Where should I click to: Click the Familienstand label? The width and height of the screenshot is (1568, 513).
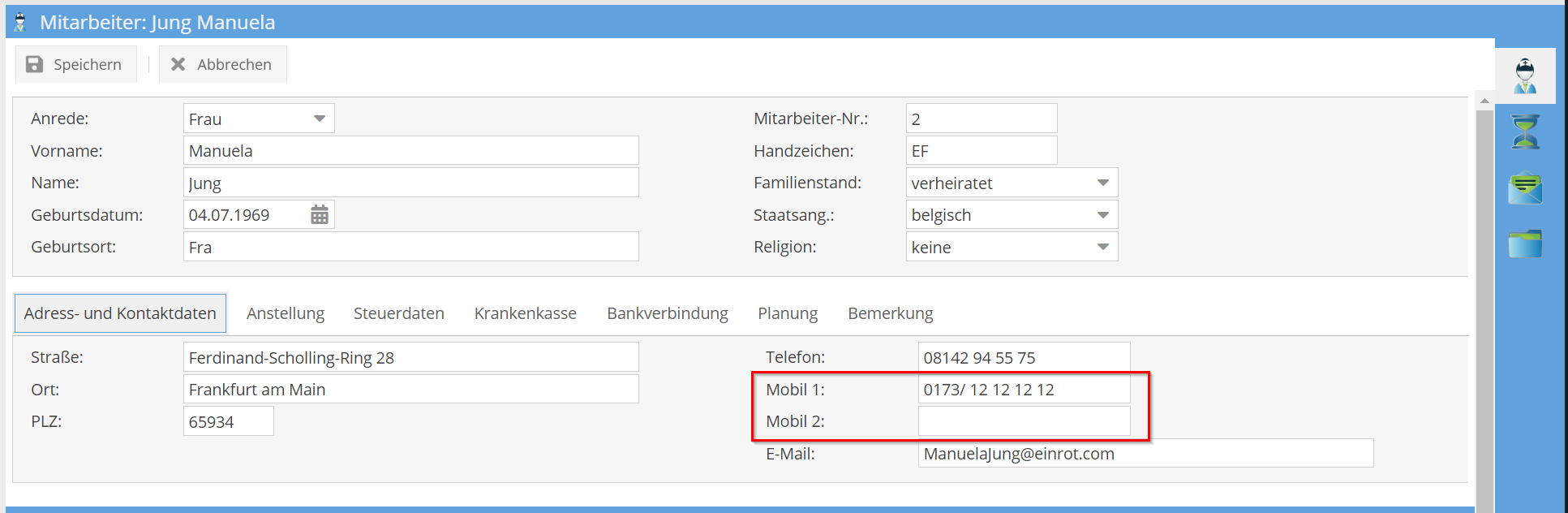[x=808, y=183]
